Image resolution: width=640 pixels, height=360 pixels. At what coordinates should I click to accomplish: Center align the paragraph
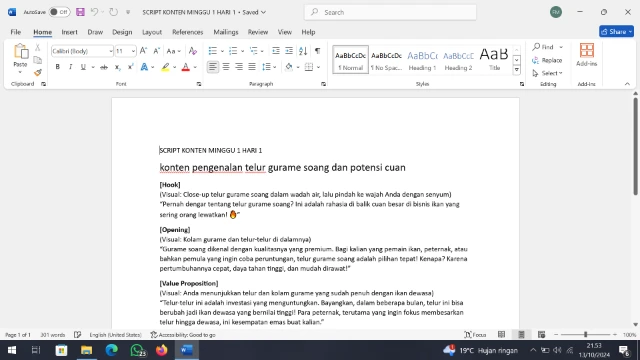[x=226, y=67]
